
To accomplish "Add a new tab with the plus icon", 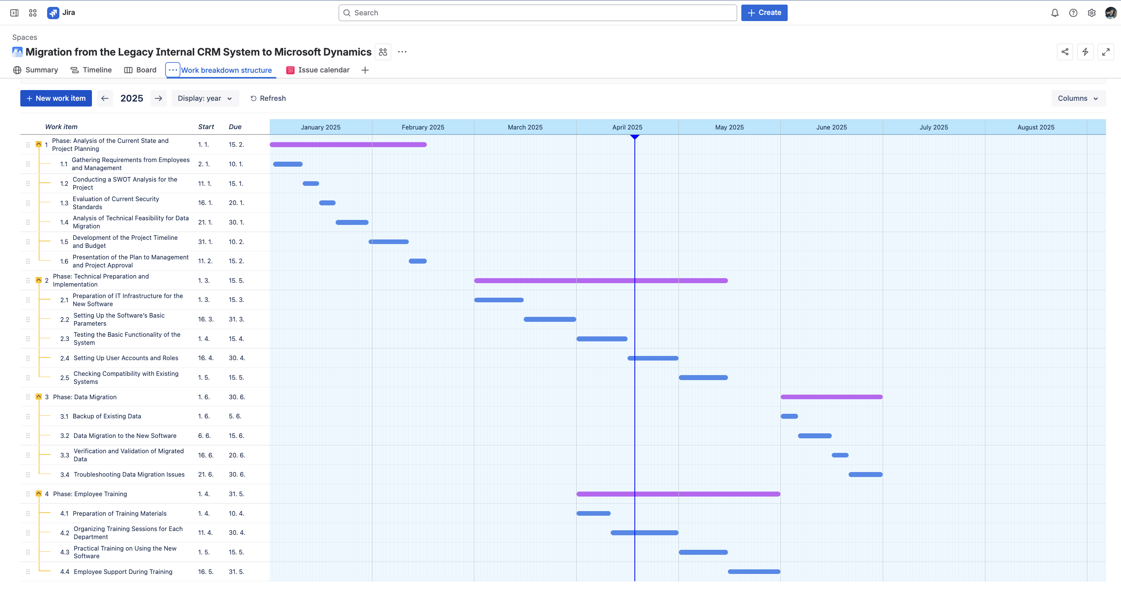I will pos(365,70).
